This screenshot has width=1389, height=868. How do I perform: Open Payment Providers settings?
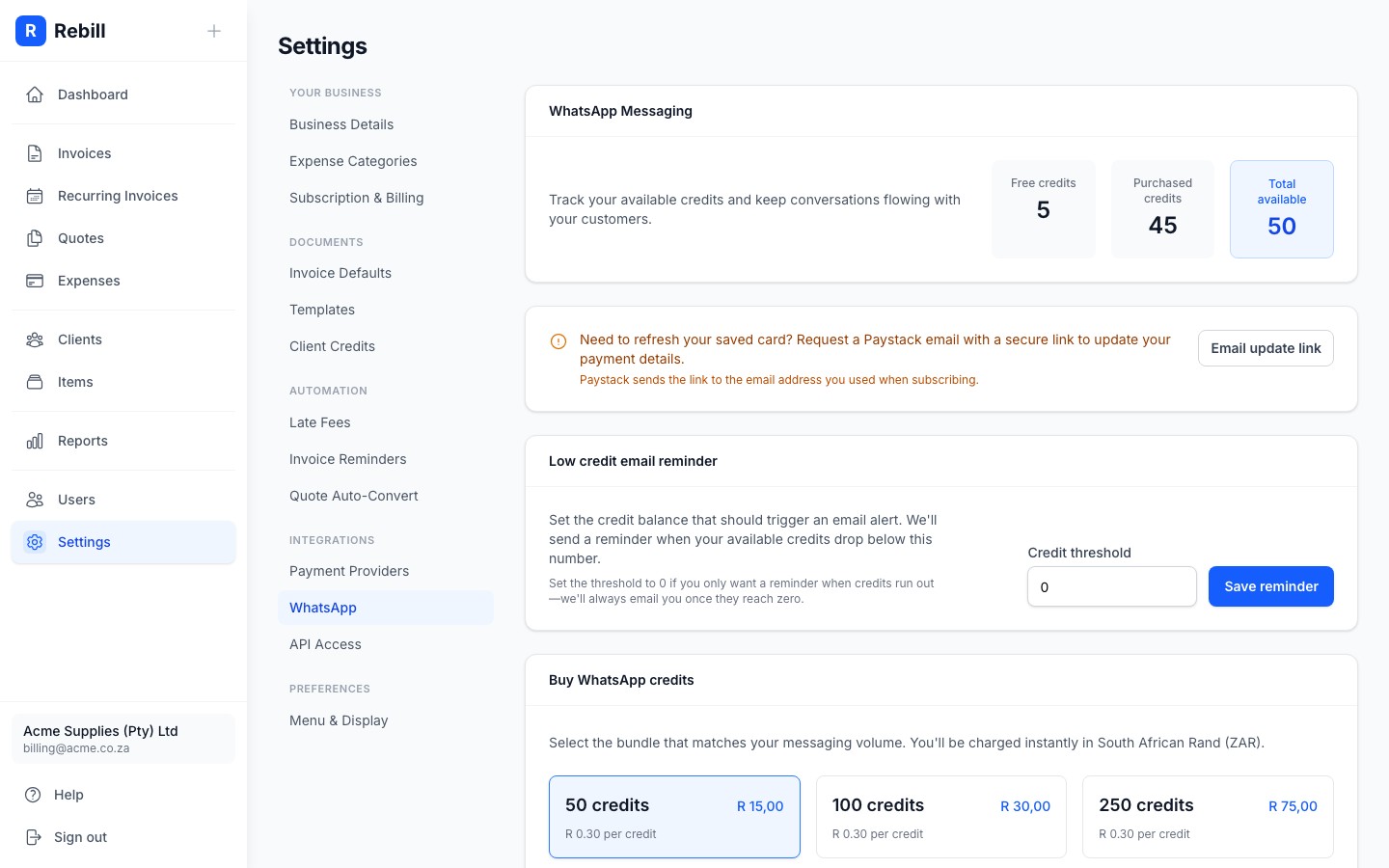(349, 571)
